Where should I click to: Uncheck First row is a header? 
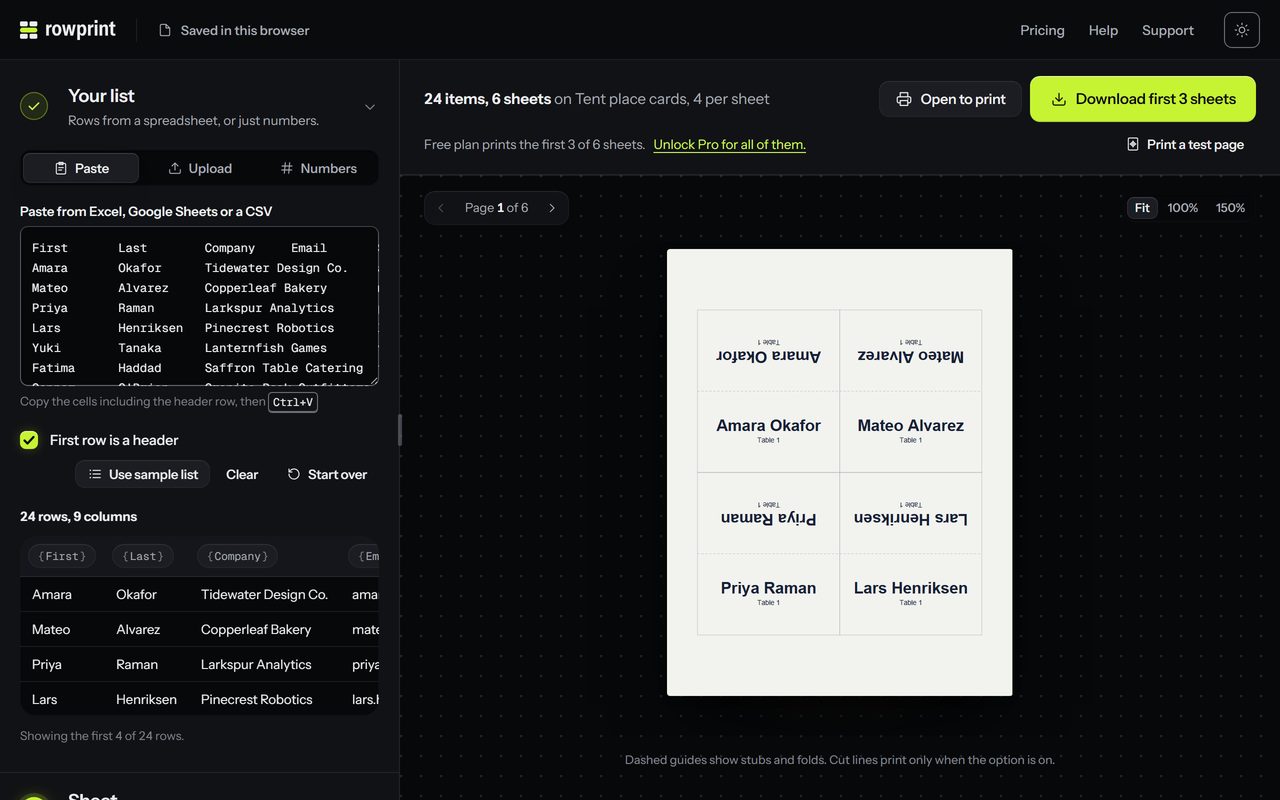[29, 440]
